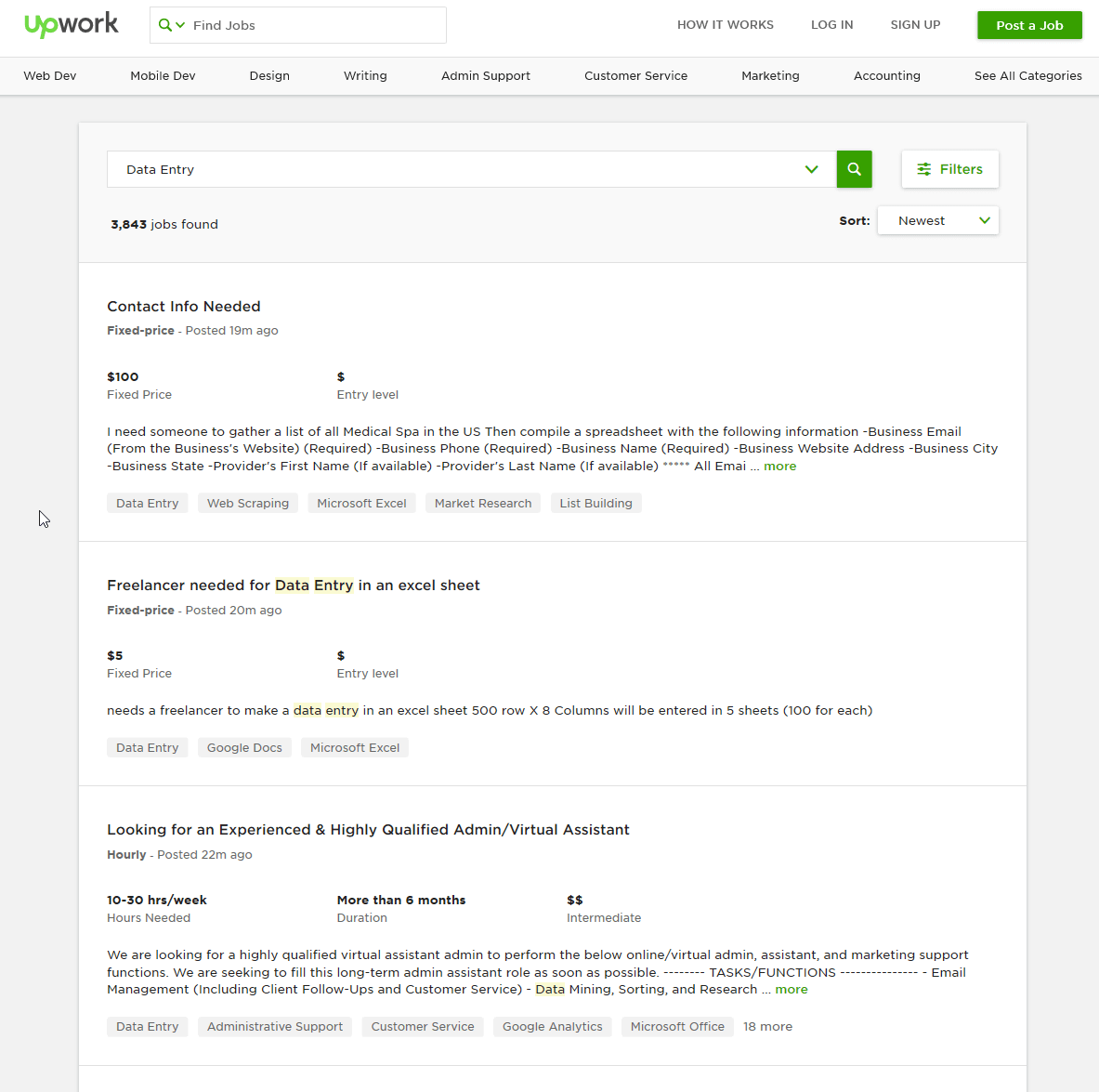The height and width of the screenshot is (1092, 1099).
Task: Open the How It Works page
Action: point(725,24)
